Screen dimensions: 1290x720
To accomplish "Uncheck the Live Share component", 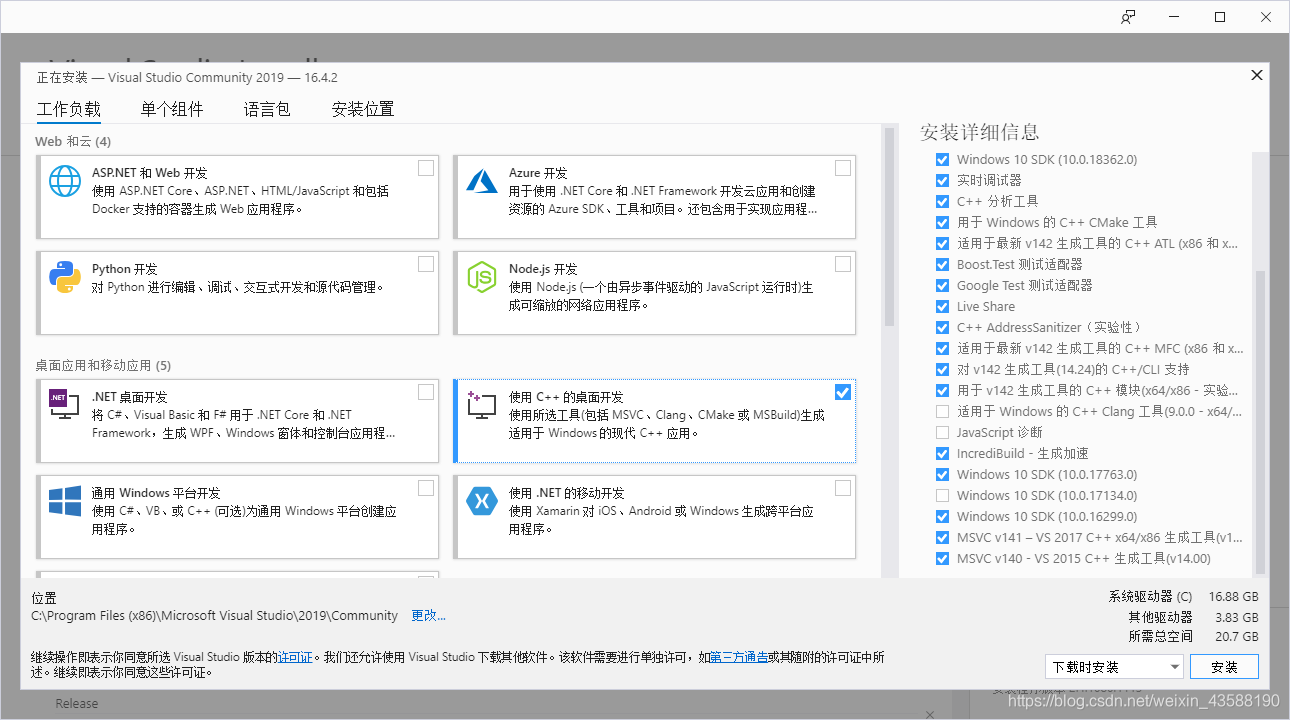I will click(x=942, y=307).
